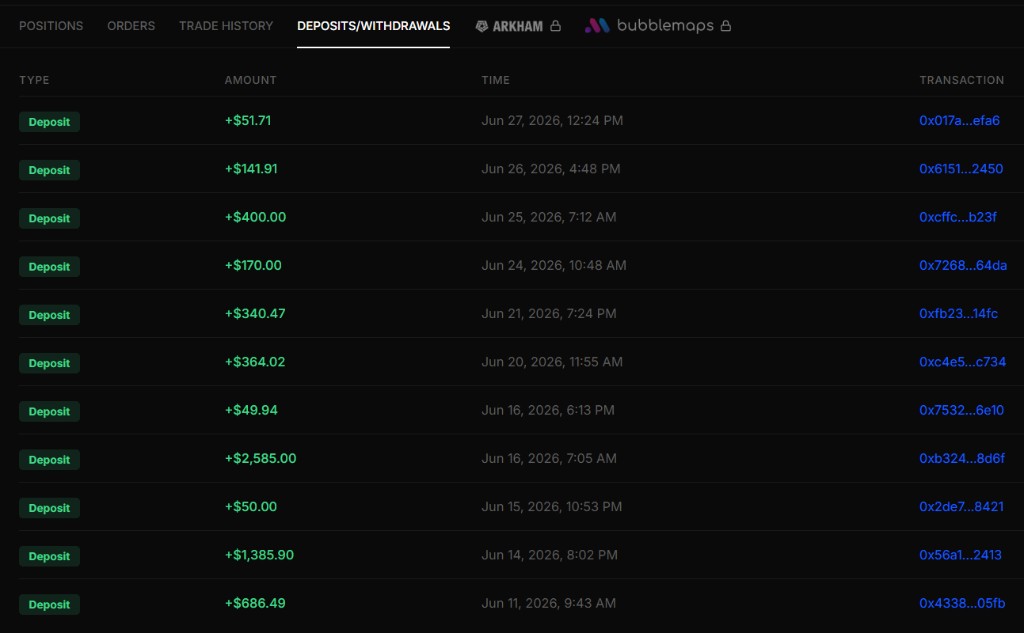Select the Deposits/Withdrawals tab
Screen dimensions: 1024x633
coord(374,25)
